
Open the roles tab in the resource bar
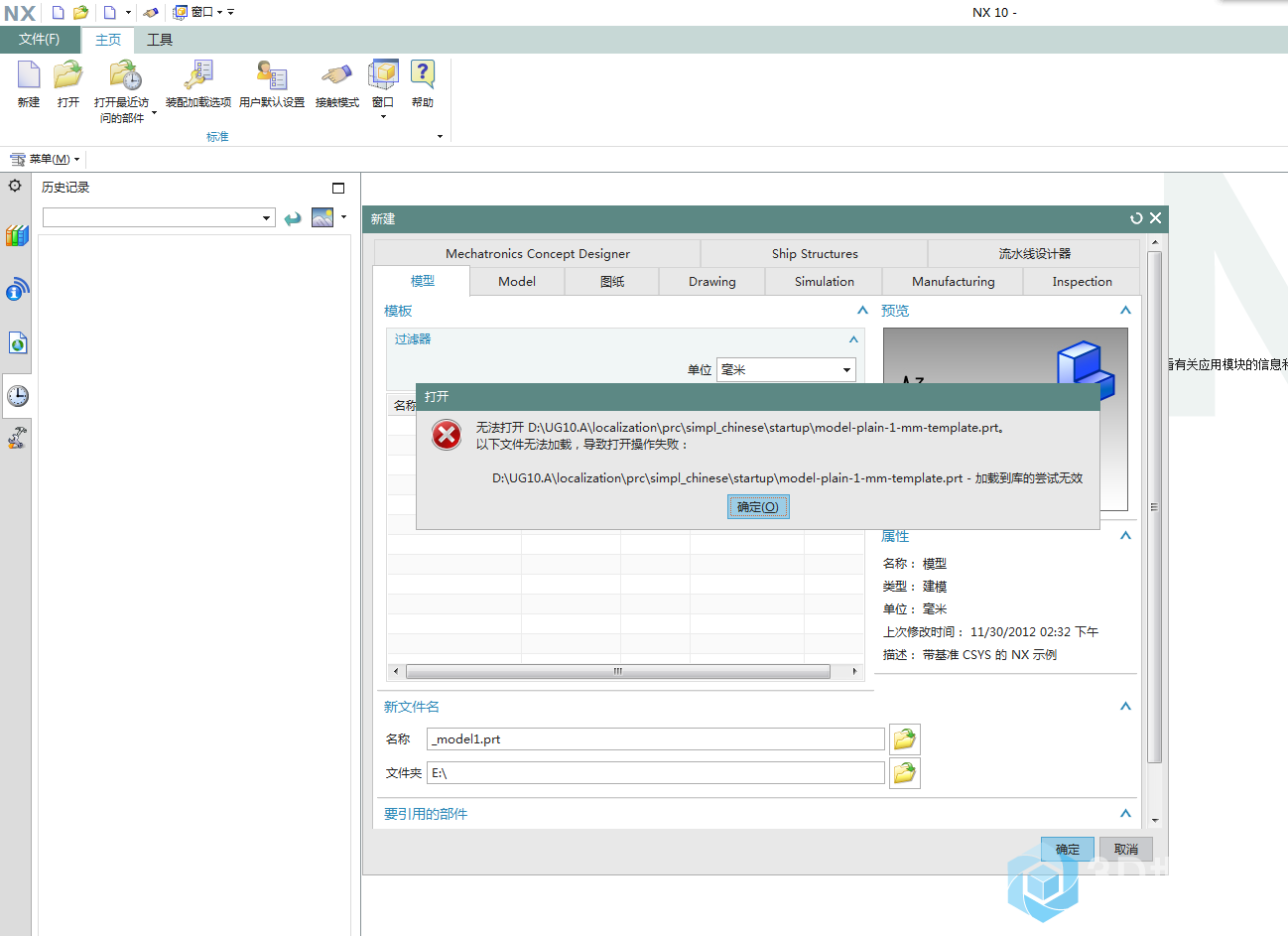[17, 437]
